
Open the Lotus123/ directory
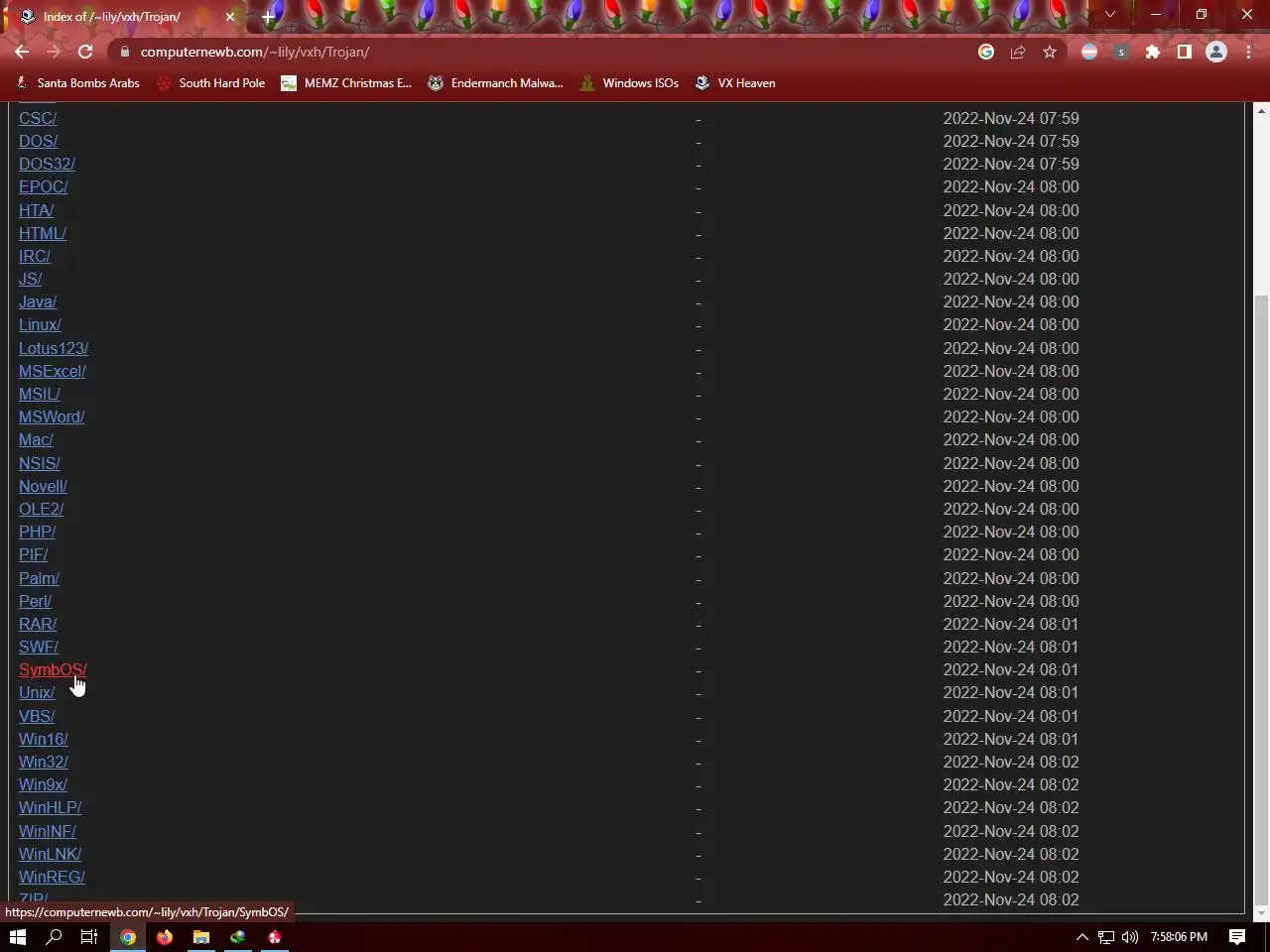[54, 348]
